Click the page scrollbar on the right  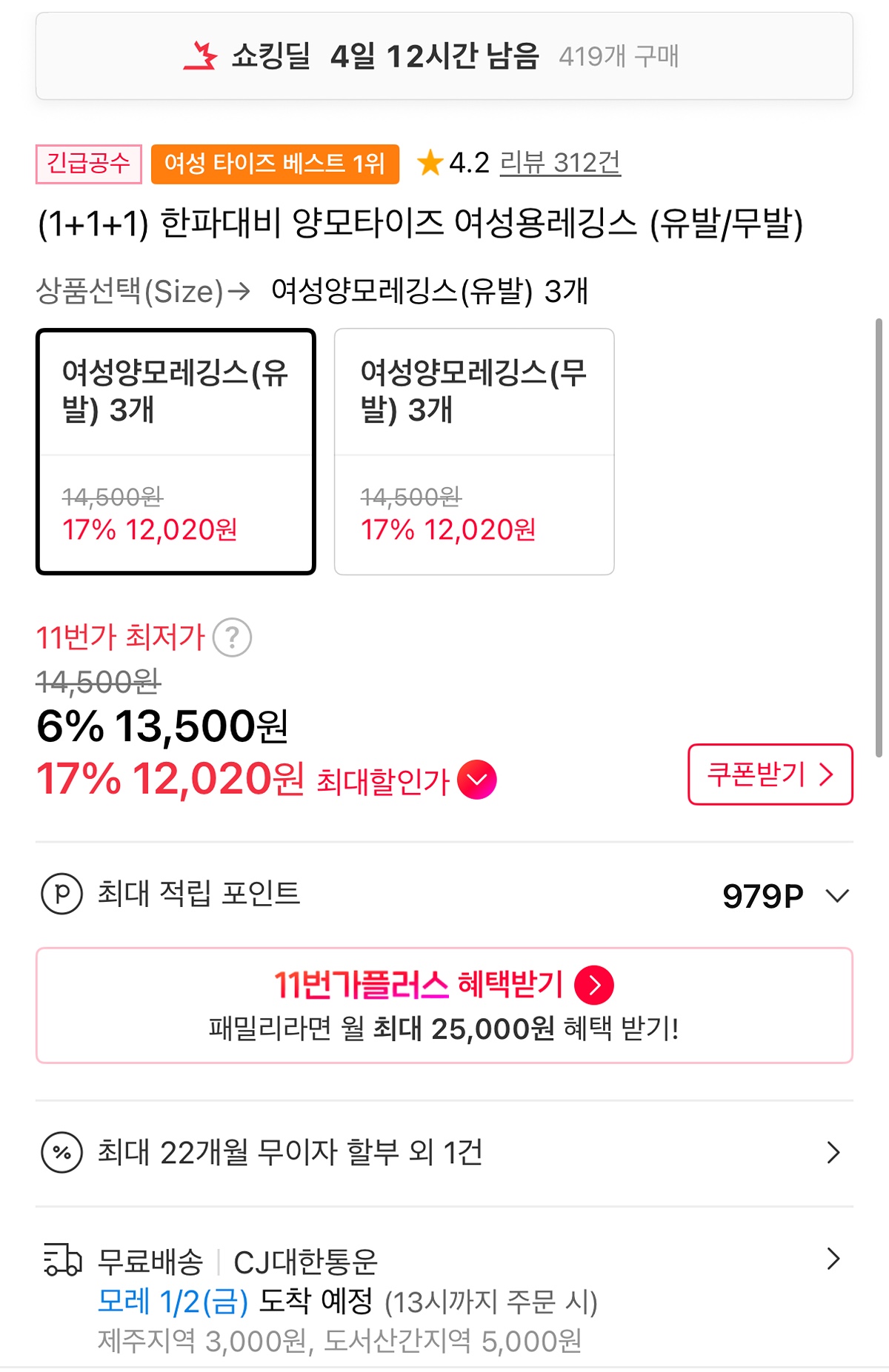coord(879,537)
